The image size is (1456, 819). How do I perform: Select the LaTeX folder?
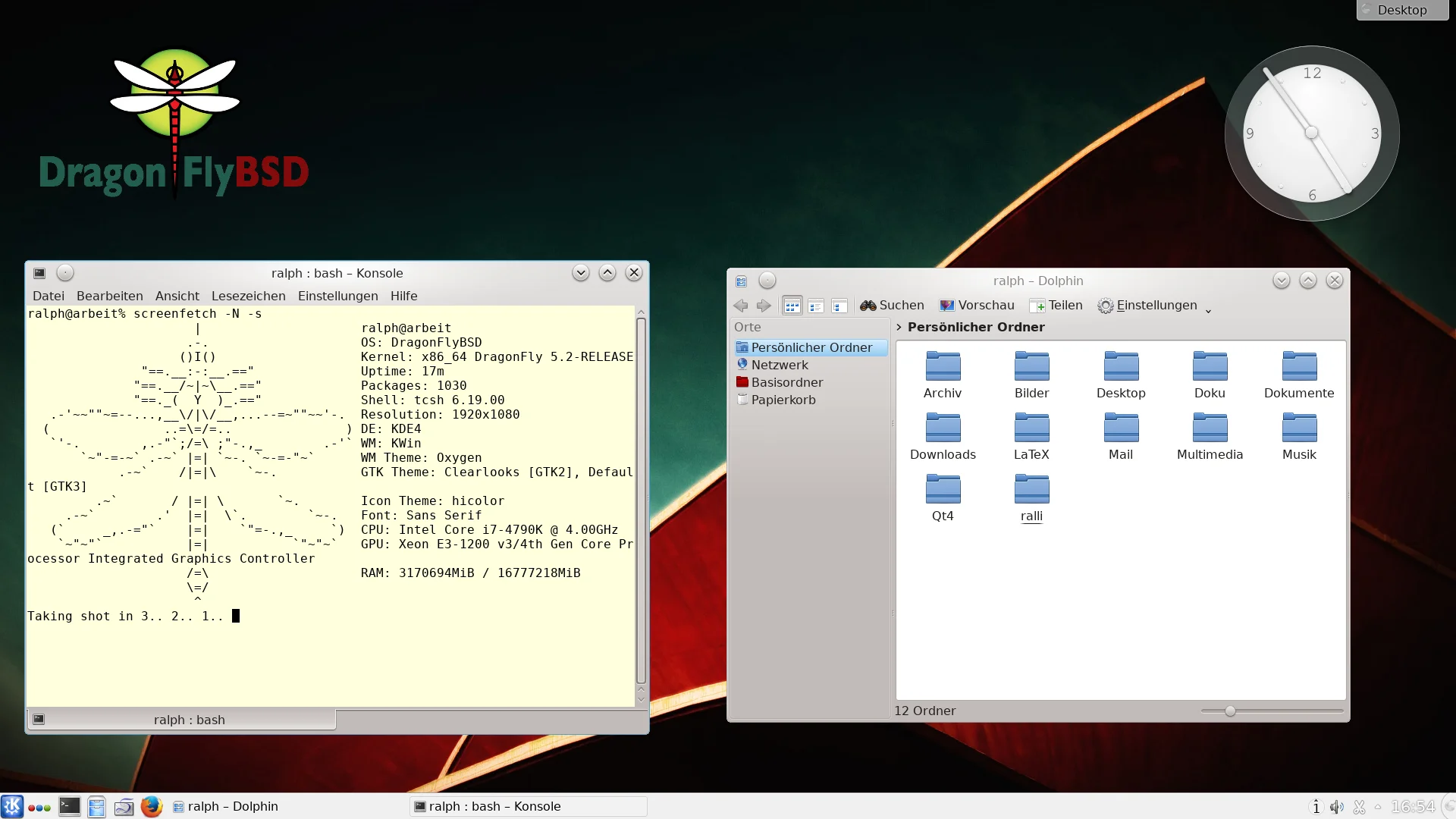(x=1032, y=437)
